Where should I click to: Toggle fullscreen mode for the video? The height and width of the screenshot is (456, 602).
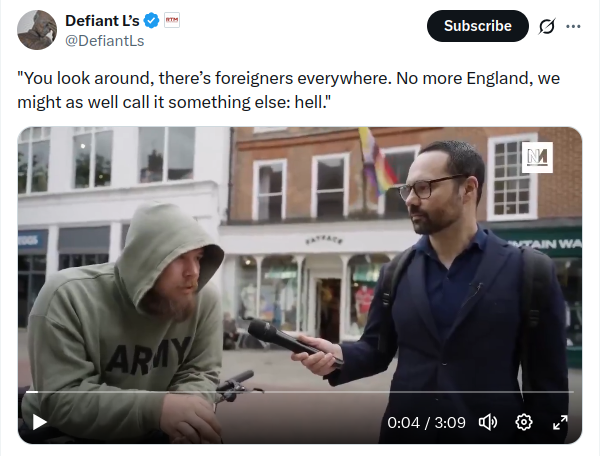[x=560, y=422]
